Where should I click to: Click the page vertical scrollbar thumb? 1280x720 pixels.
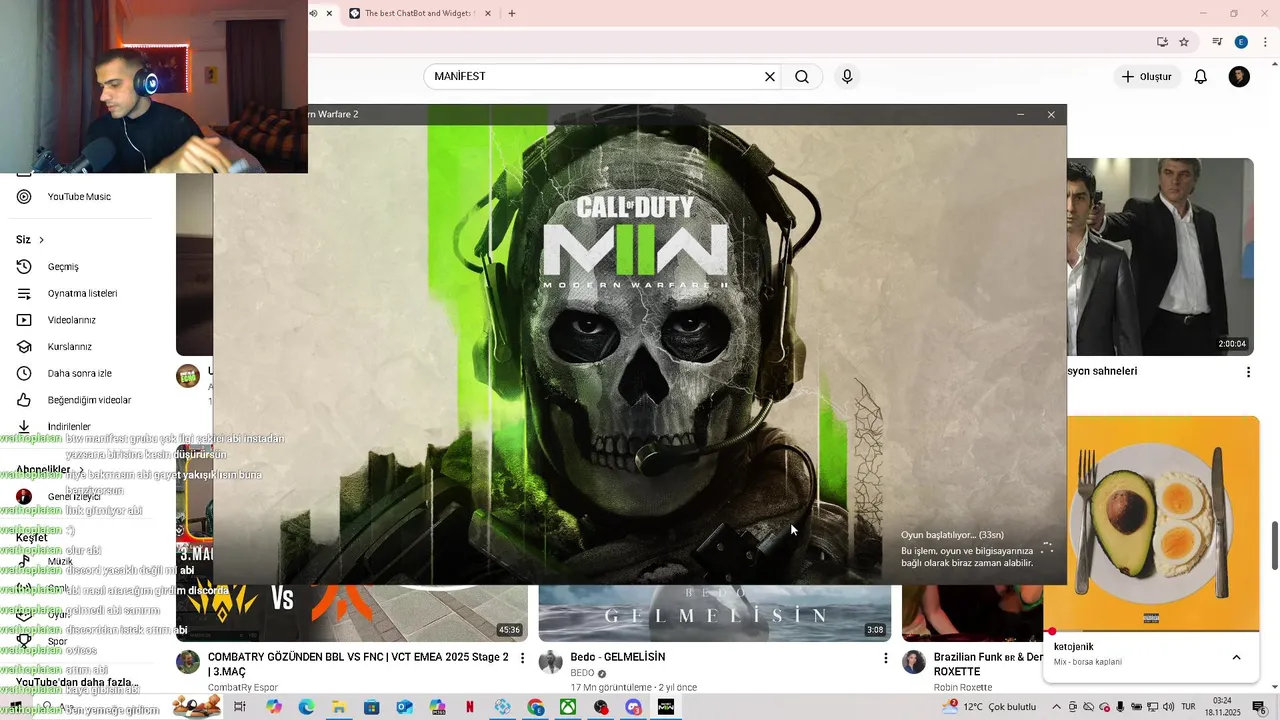pyautogui.click(x=1274, y=545)
